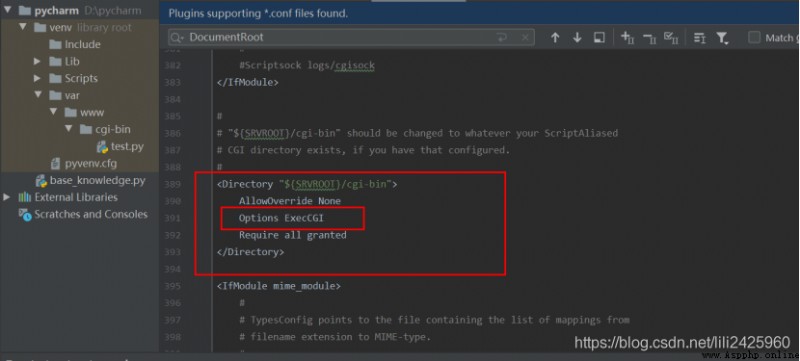Screen dimensions: 800x361
Task: Select all occurrences icon
Action: [671, 38]
